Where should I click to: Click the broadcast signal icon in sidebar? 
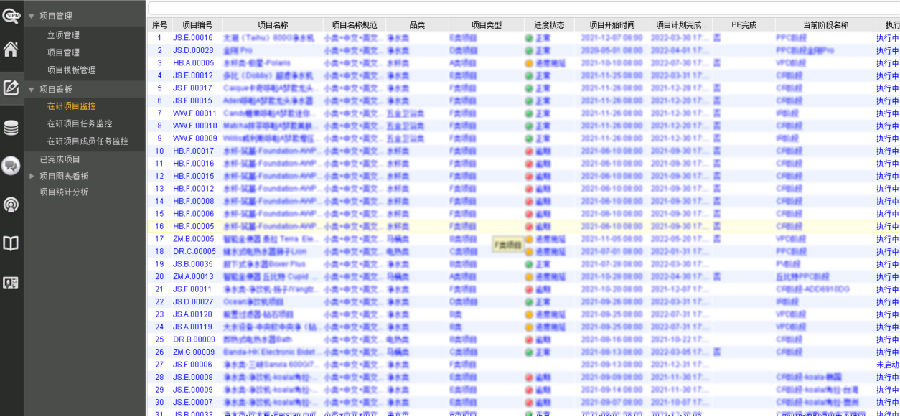[x=11, y=204]
